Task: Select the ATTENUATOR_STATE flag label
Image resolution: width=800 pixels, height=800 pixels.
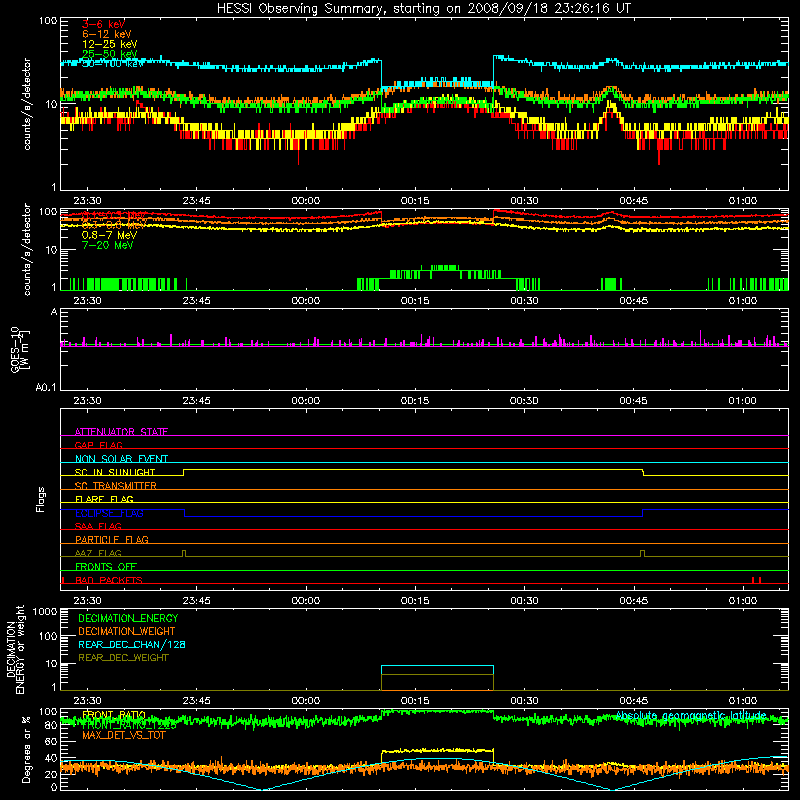Action: [121, 432]
